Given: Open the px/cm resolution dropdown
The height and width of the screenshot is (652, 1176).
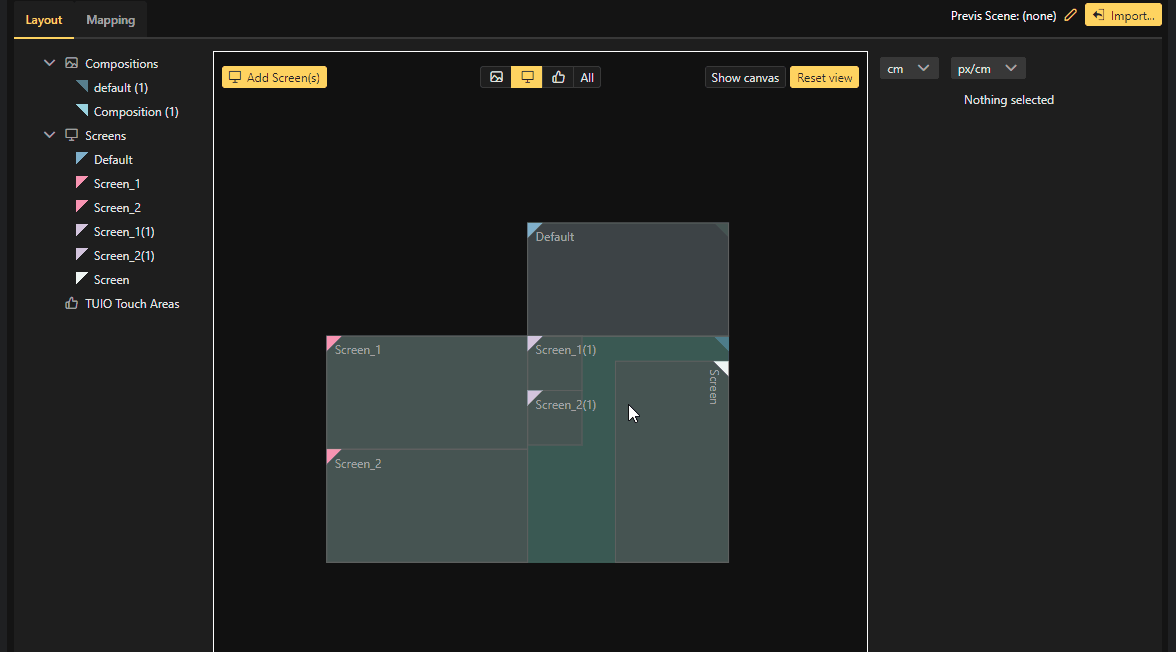Looking at the screenshot, I should tap(988, 68).
